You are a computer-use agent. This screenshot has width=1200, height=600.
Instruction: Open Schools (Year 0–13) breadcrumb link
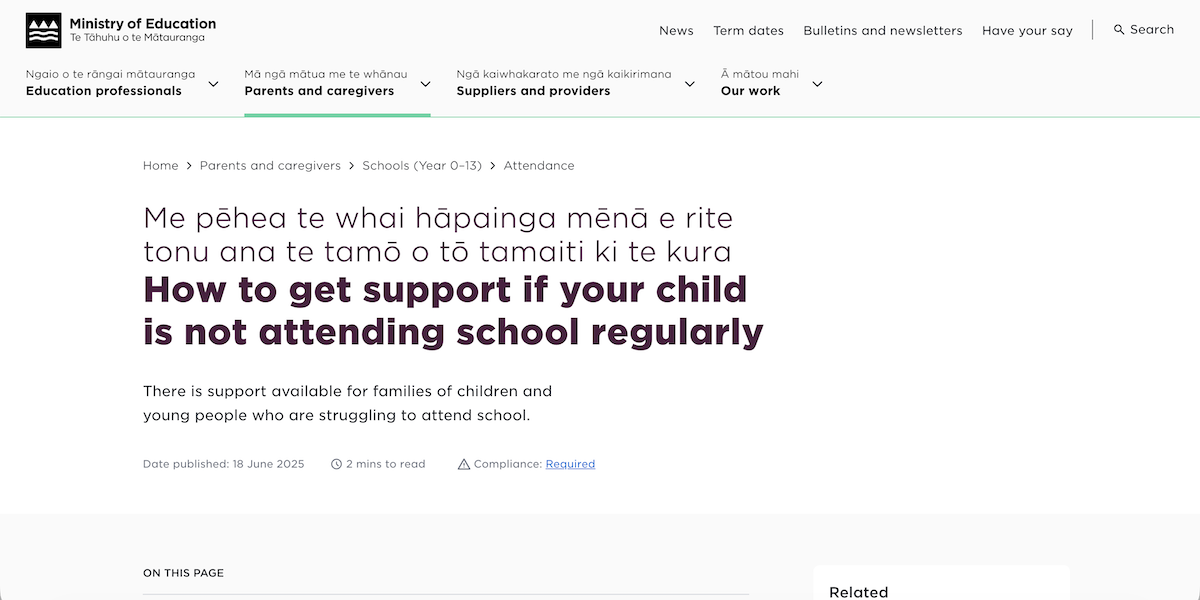(x=422, y=165)
